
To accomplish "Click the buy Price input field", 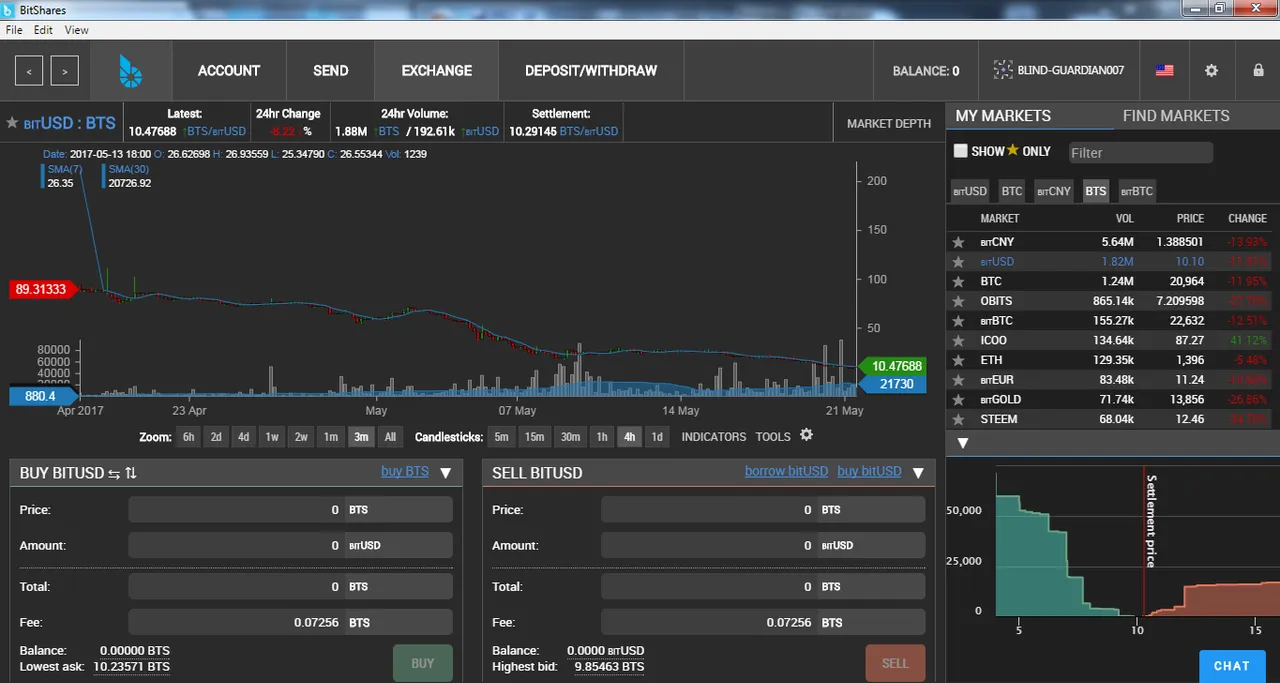I will pyautogui.click(x=237, y=510).
